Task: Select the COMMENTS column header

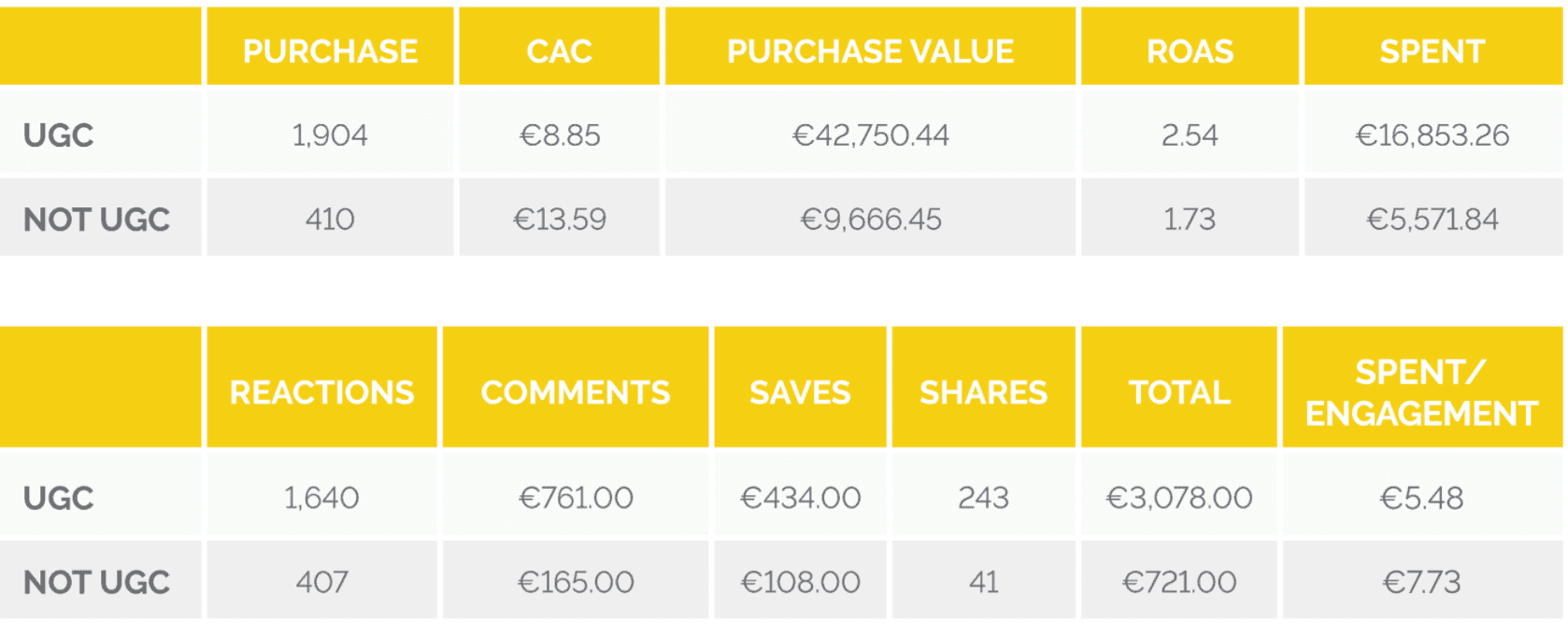Action: [x=575, y=392]
